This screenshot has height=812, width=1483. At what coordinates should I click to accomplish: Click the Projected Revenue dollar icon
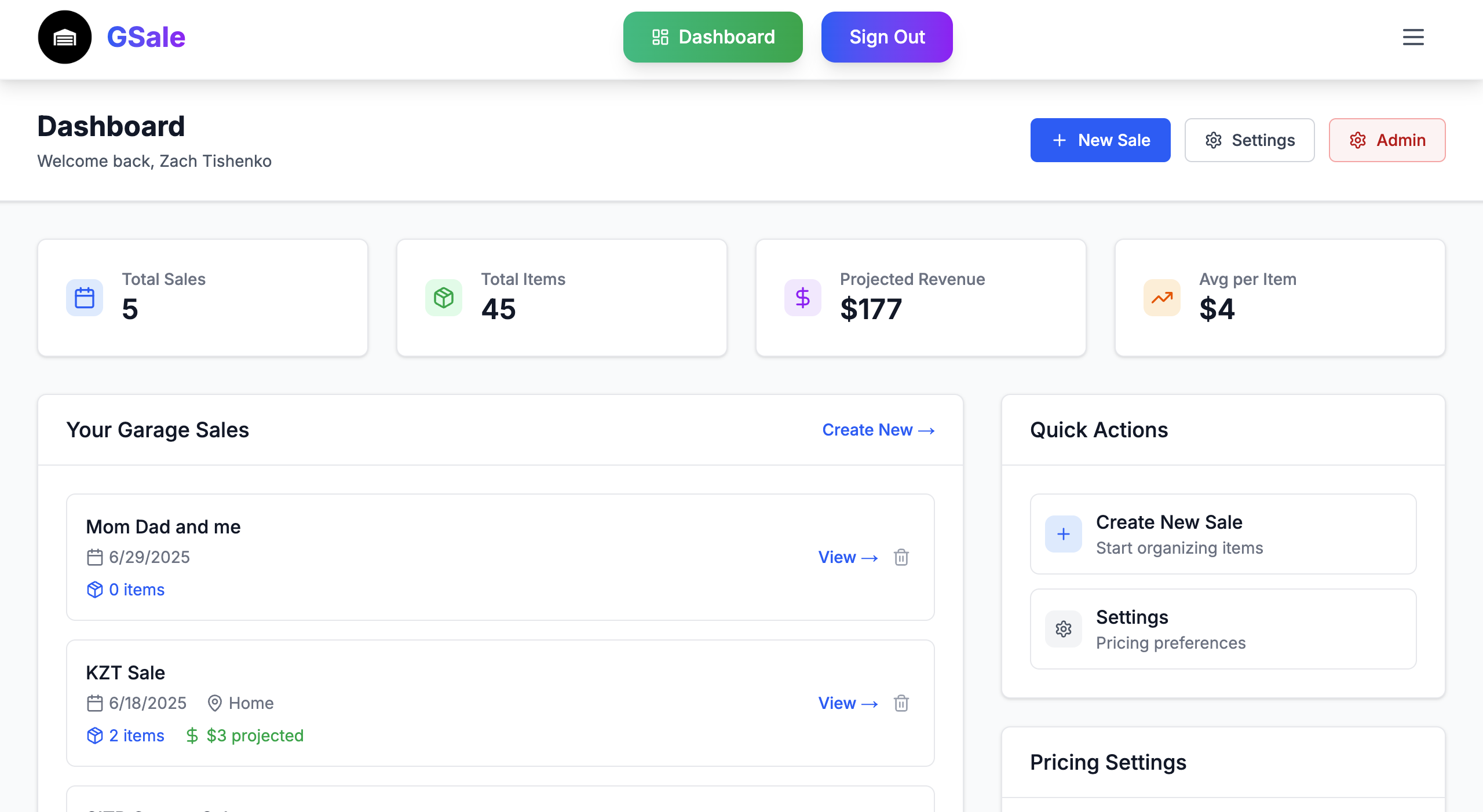[x=803, y=298]
